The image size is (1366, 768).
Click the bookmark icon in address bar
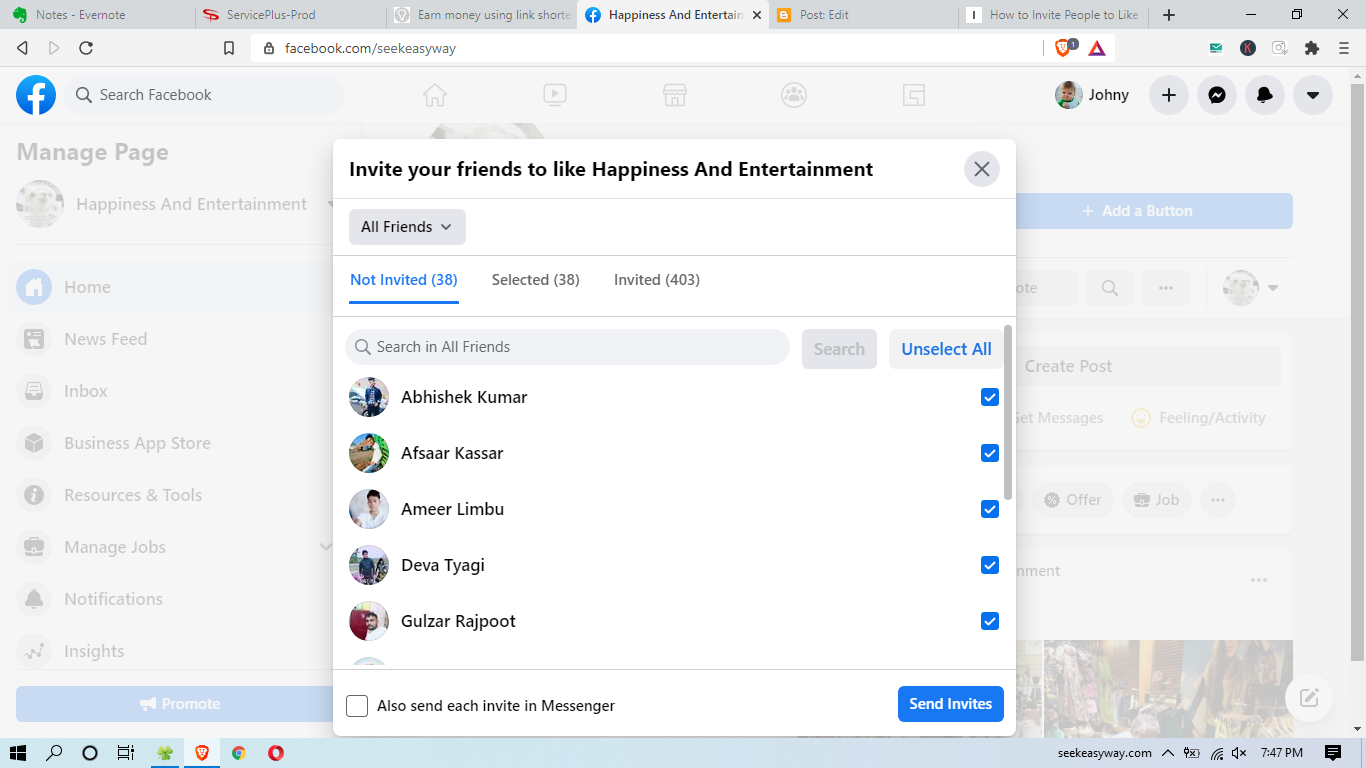[229, 48]
